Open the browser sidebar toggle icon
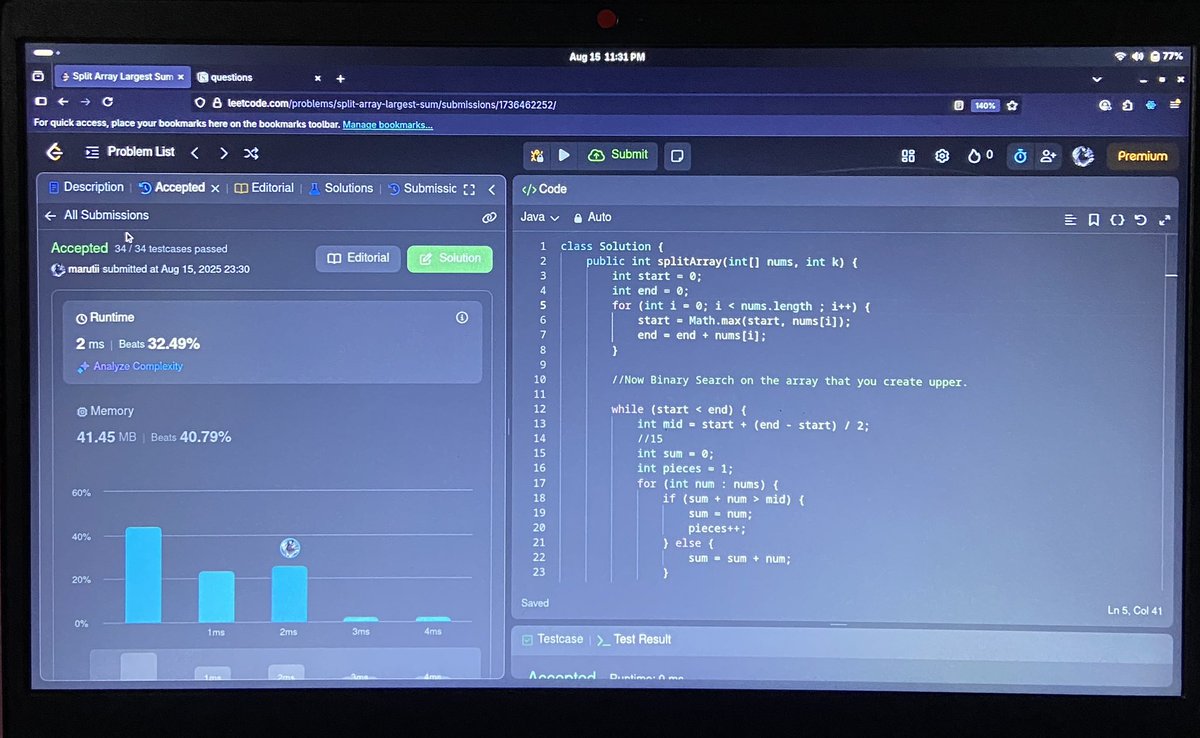 [41, 102]
